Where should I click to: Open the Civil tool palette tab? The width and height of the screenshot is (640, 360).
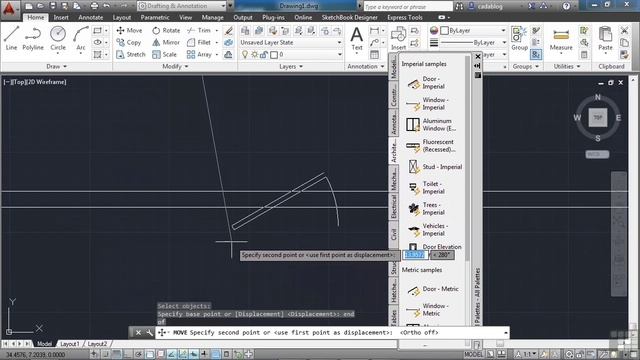pos(393,233)
